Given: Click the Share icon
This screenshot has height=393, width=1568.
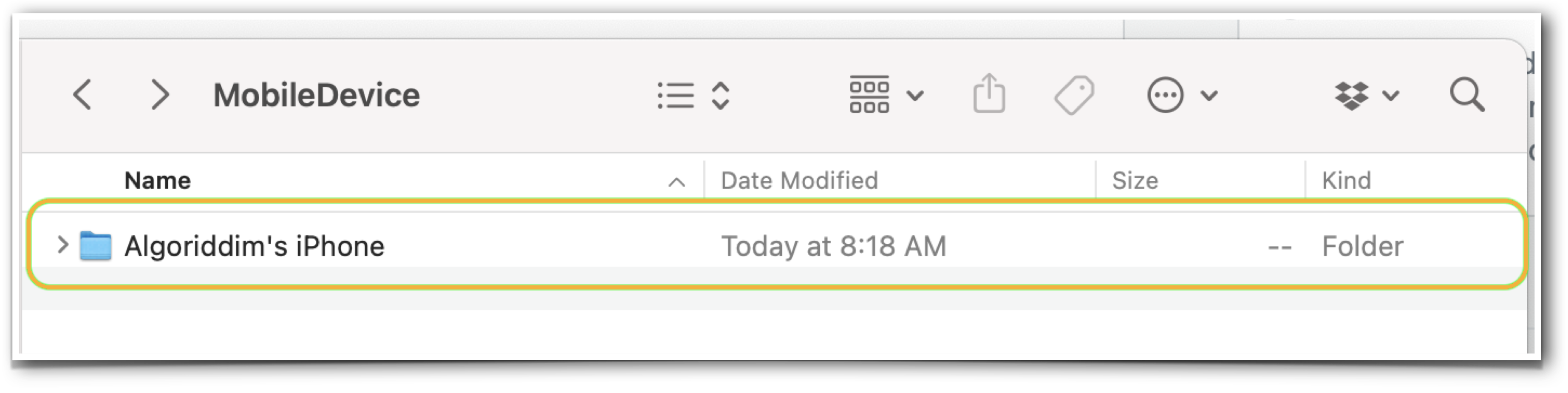Looking at the screenshot, I should pos(988,93).
